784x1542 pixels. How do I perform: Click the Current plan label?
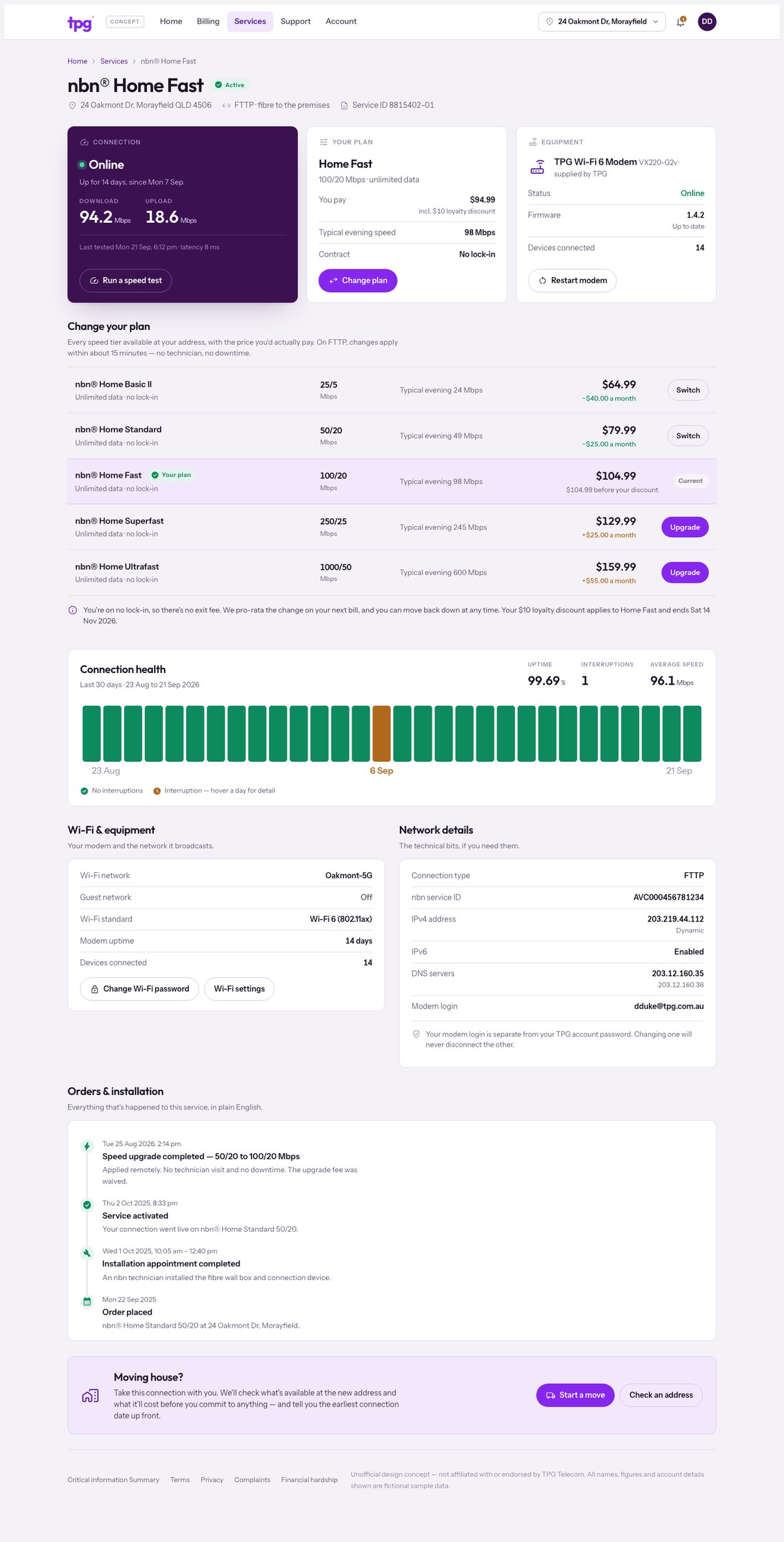691,481
